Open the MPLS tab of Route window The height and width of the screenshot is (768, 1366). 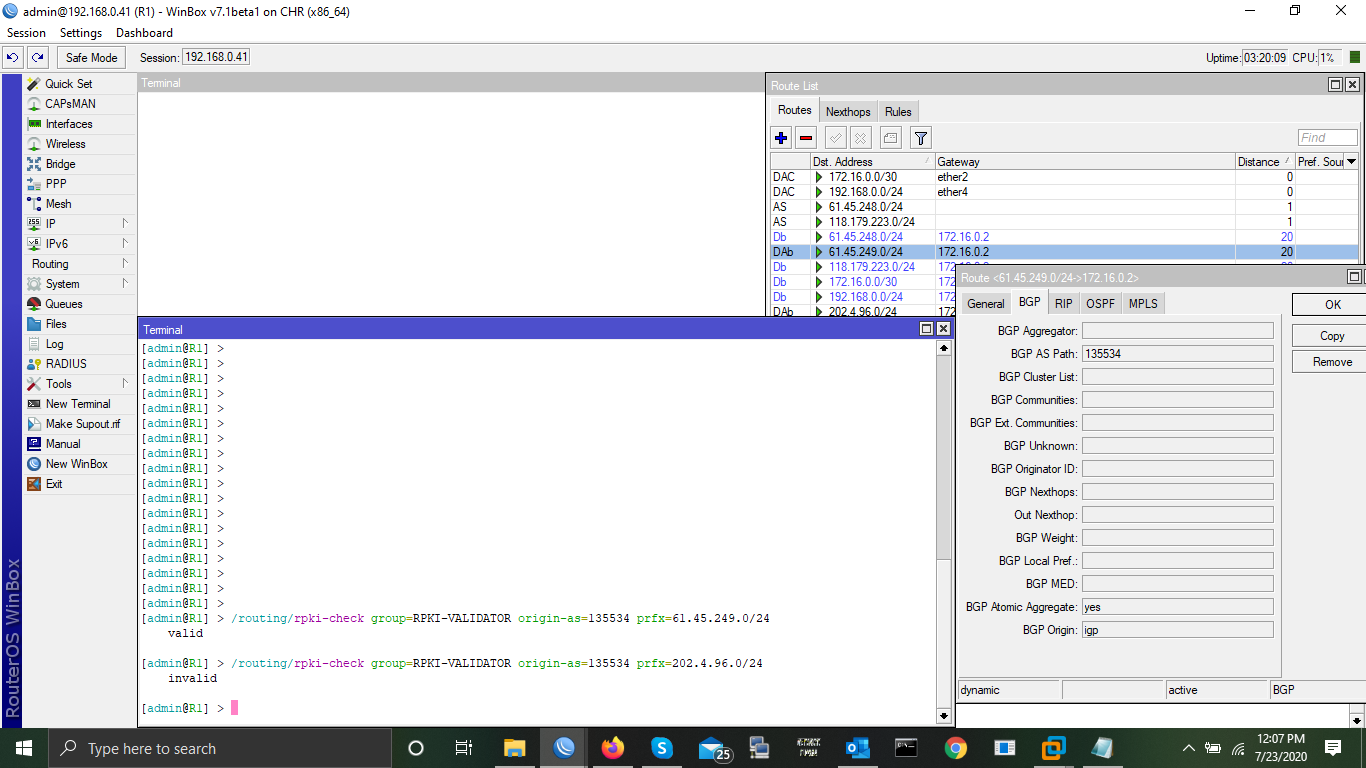click(1143, 304)
